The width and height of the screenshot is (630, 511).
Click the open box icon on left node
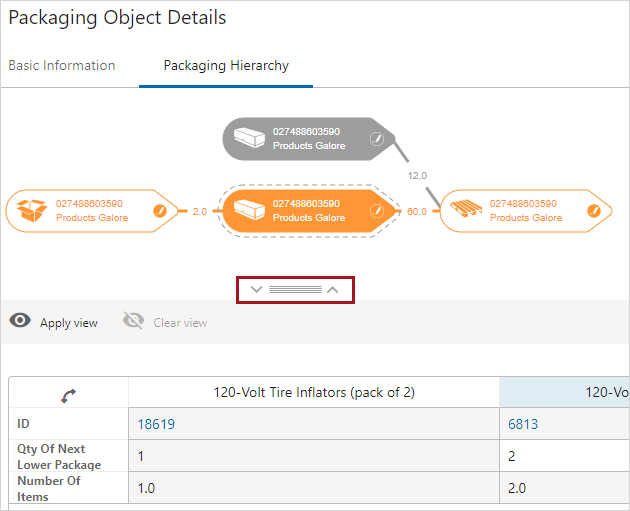click(33, 210)
